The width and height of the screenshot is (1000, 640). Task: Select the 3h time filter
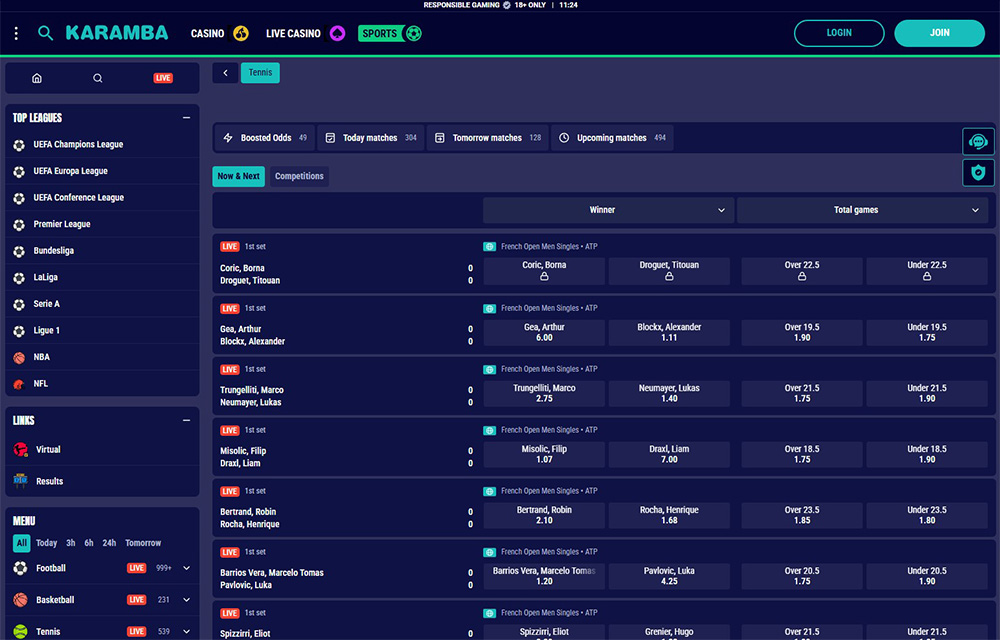coord(71,543)
